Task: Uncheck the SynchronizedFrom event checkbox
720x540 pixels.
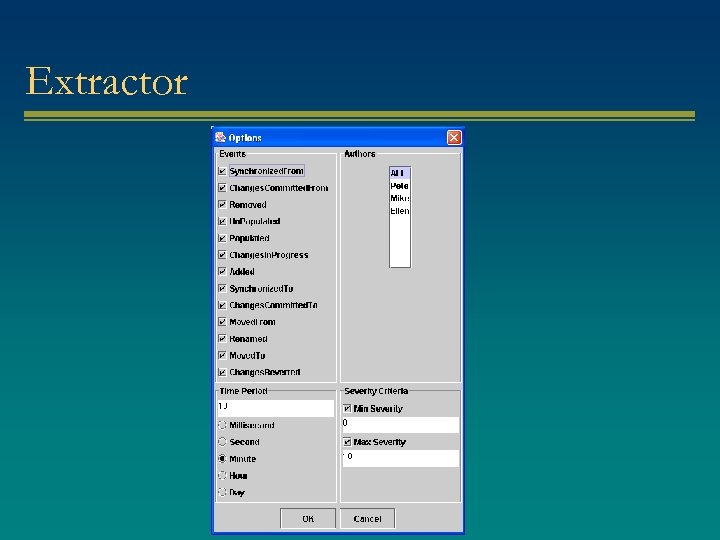Action: coord(222,171)
